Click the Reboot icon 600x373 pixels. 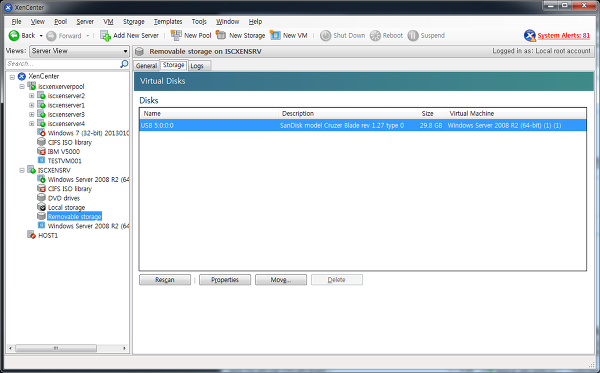pyautogui.click(x=375, y=36)
